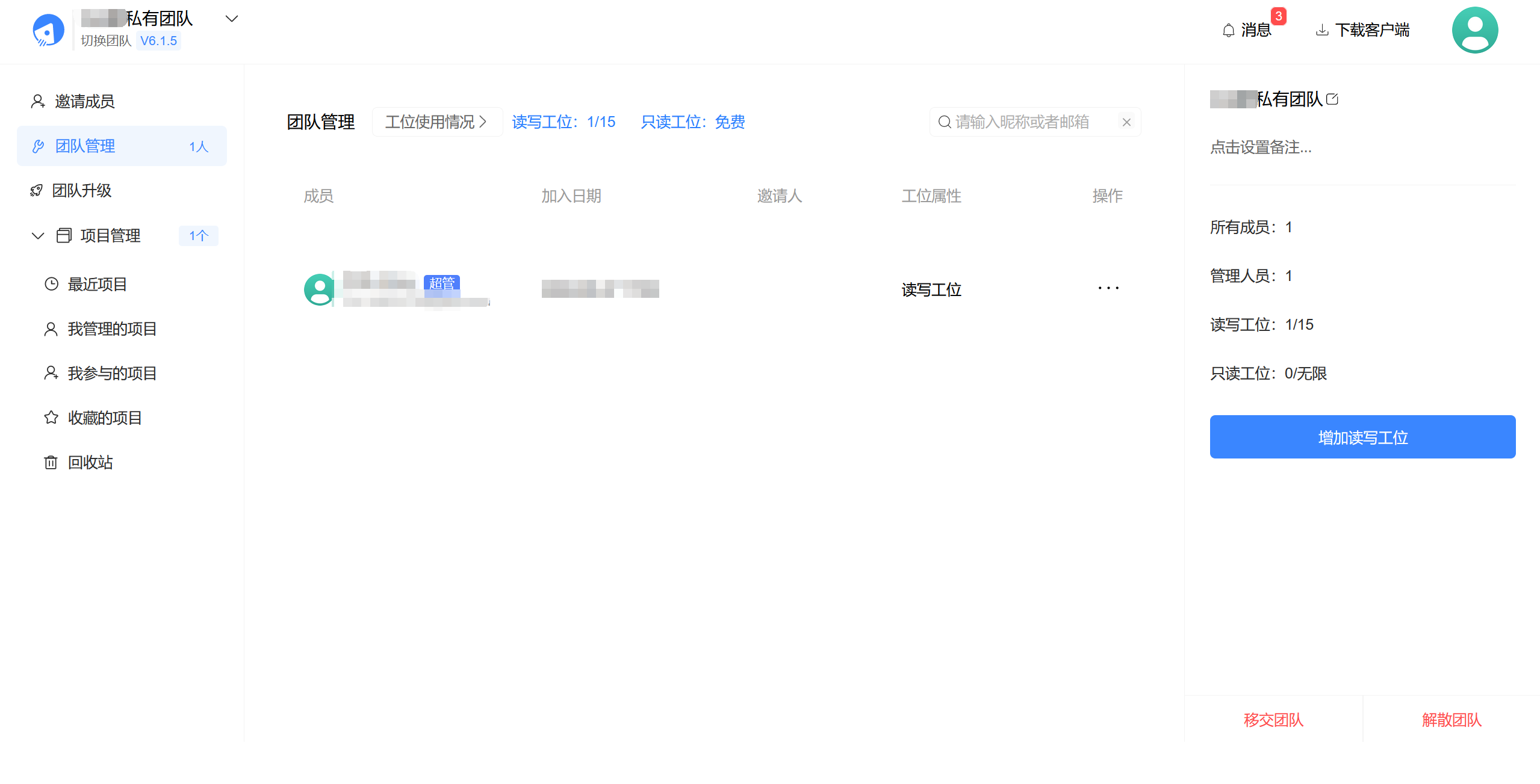Image resolution: width=1540 pixels, height=784 pixels.
Task: Open the 消息 notification bell
Action: tap(1229, 30)
